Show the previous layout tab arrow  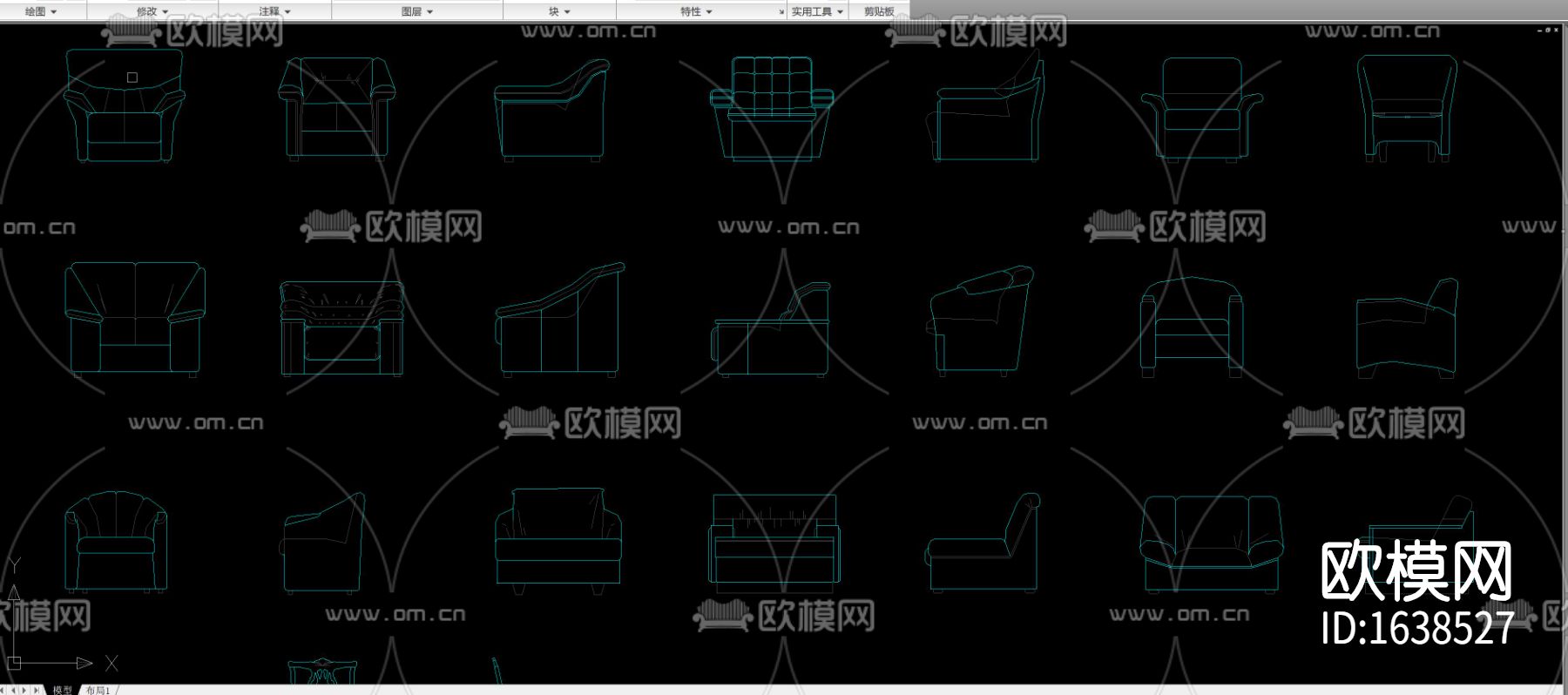(14, 690)
